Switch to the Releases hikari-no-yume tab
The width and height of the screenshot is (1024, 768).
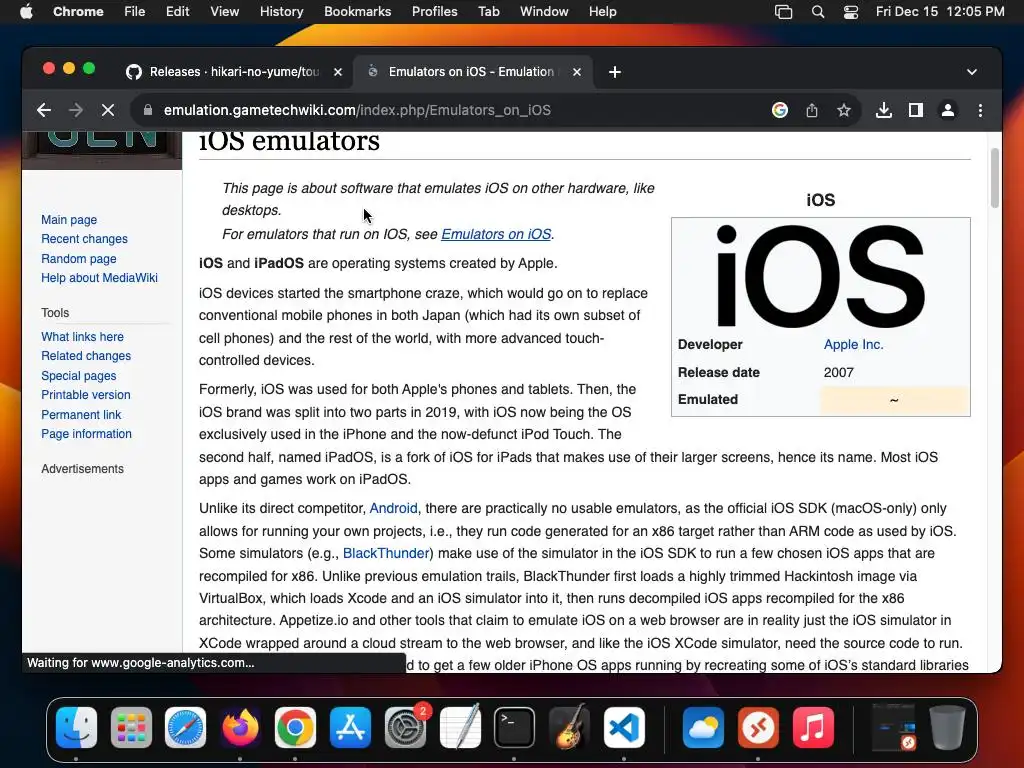tap(235, 72)
